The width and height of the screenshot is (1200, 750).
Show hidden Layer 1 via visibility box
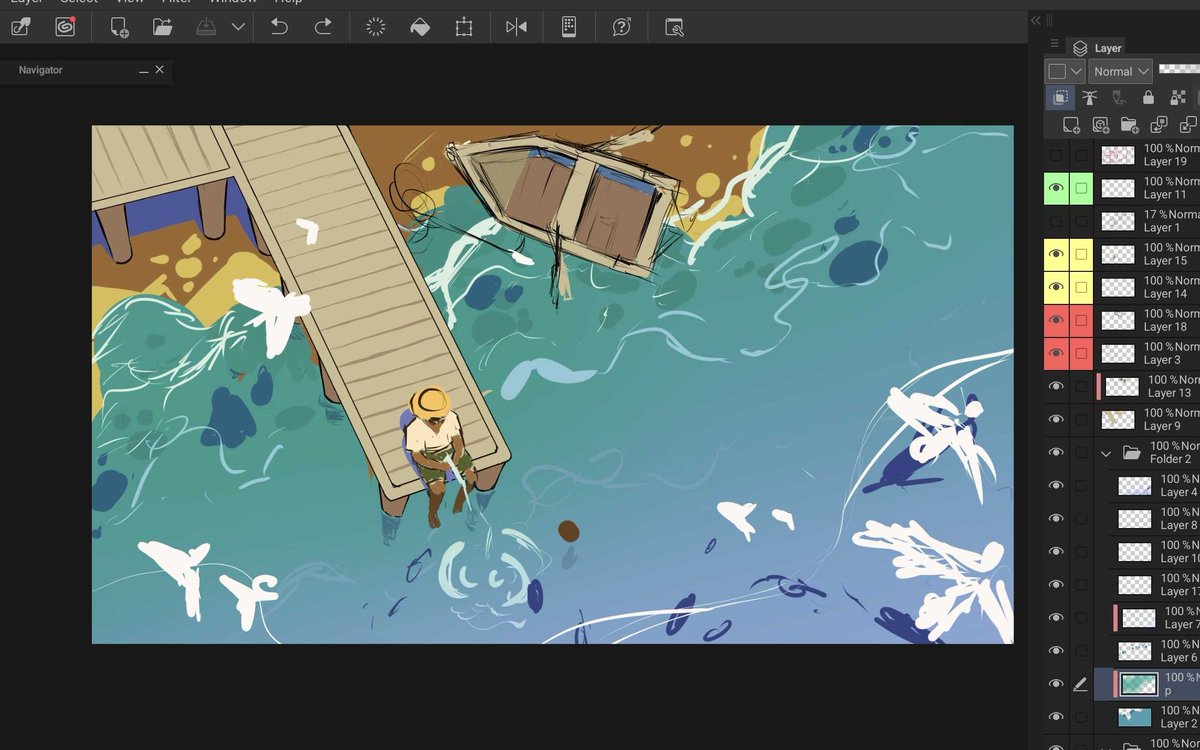(1056, 221)
